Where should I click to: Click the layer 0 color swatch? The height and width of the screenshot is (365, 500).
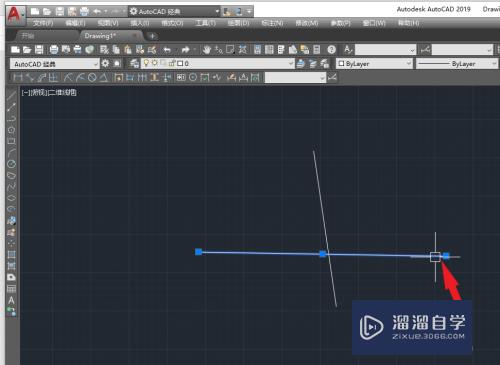coord(180,63)
